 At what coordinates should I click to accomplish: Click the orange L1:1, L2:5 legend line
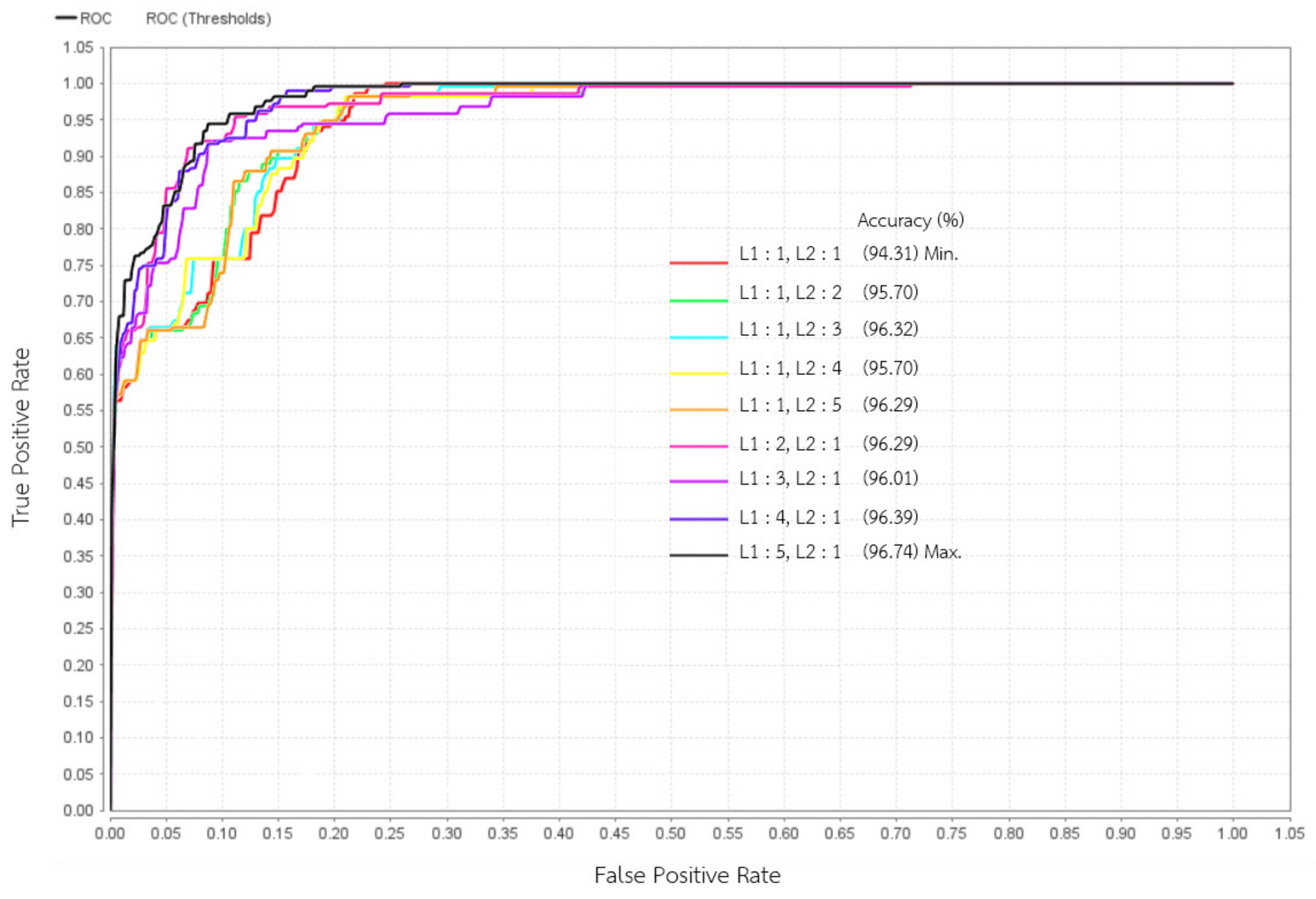pyautogui.click(x=698, y=409)
